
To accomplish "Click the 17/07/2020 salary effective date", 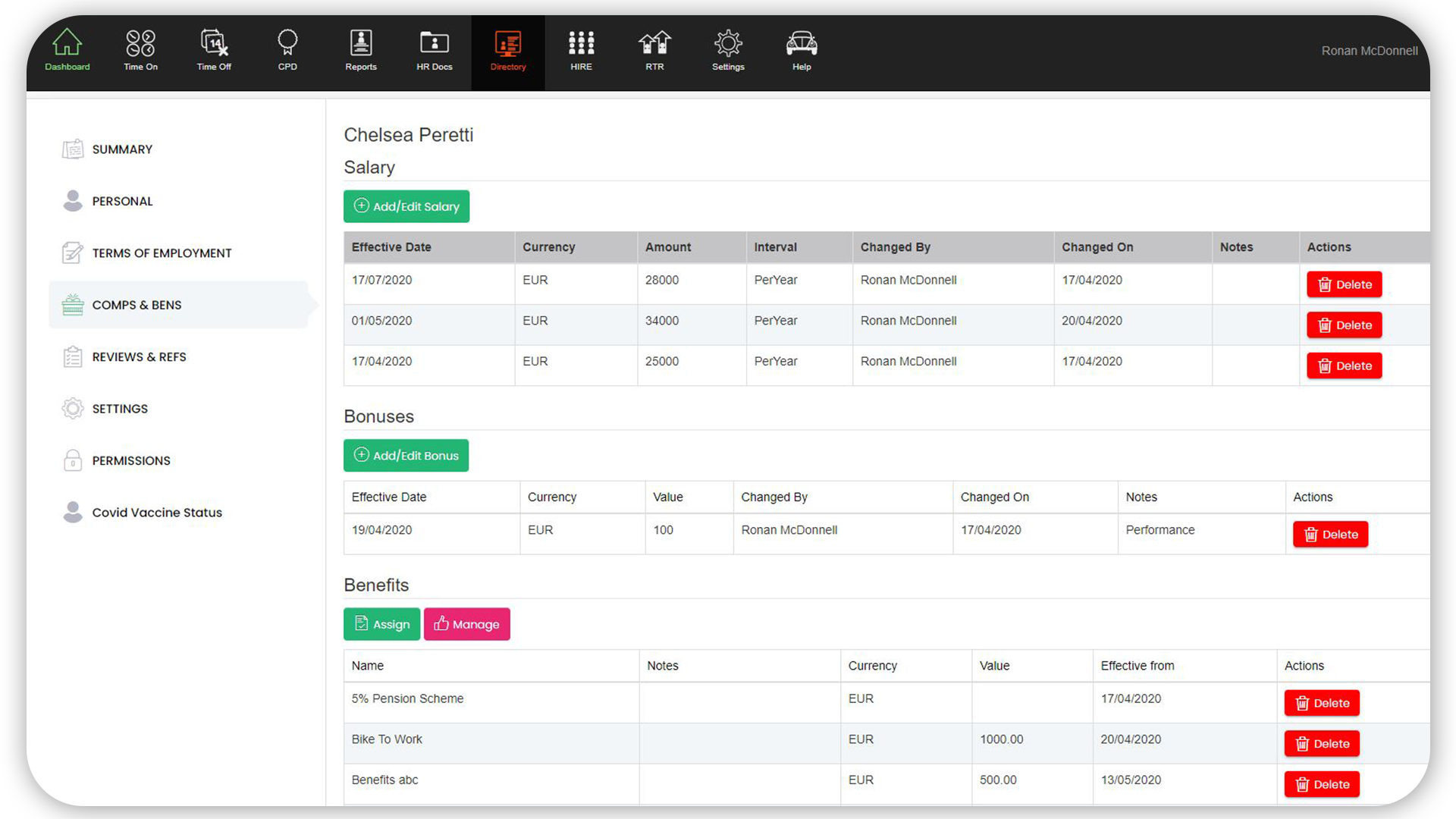I will pos(381,281).
